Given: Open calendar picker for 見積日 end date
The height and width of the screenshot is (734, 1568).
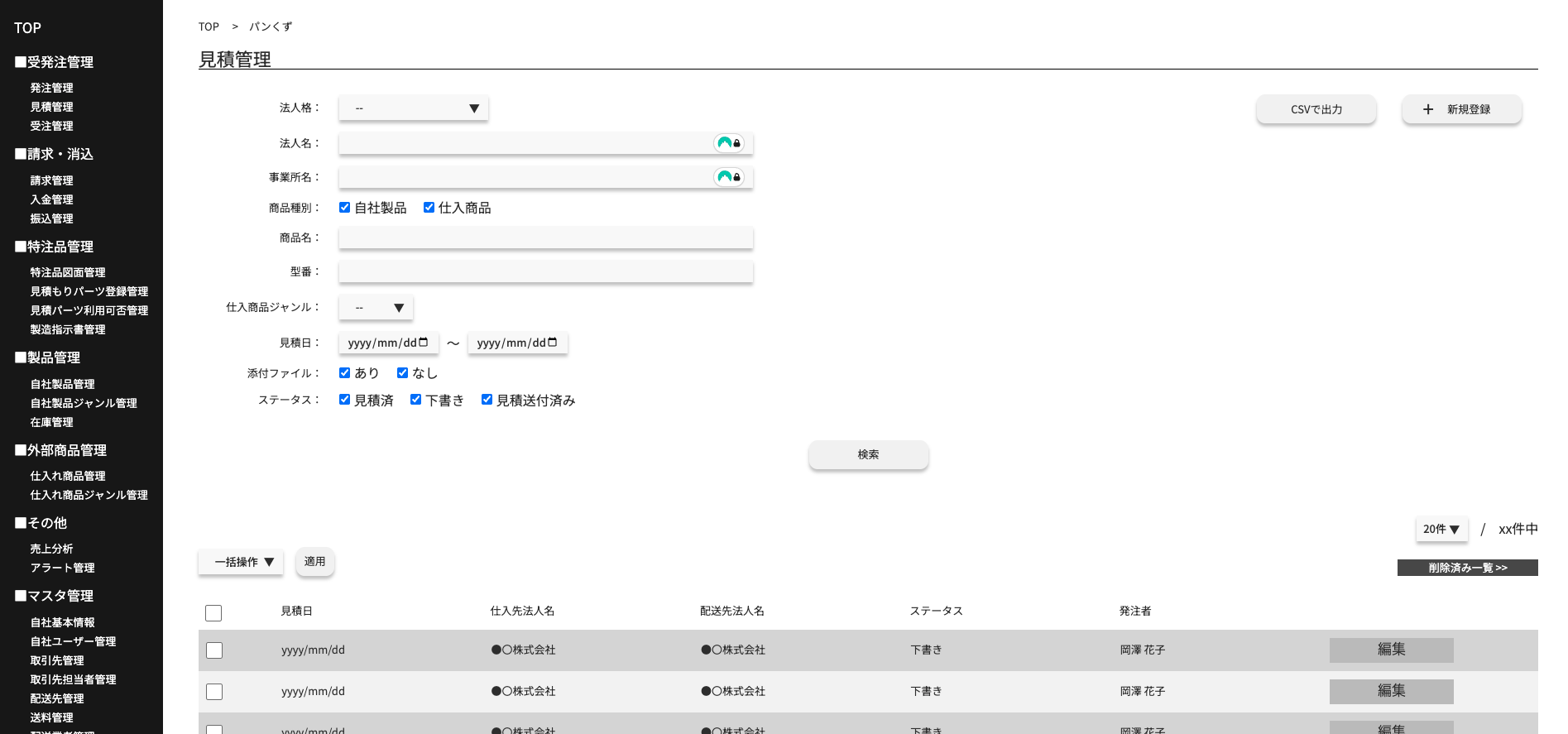Looking at the screenshot, I should (x=553, y=343).
